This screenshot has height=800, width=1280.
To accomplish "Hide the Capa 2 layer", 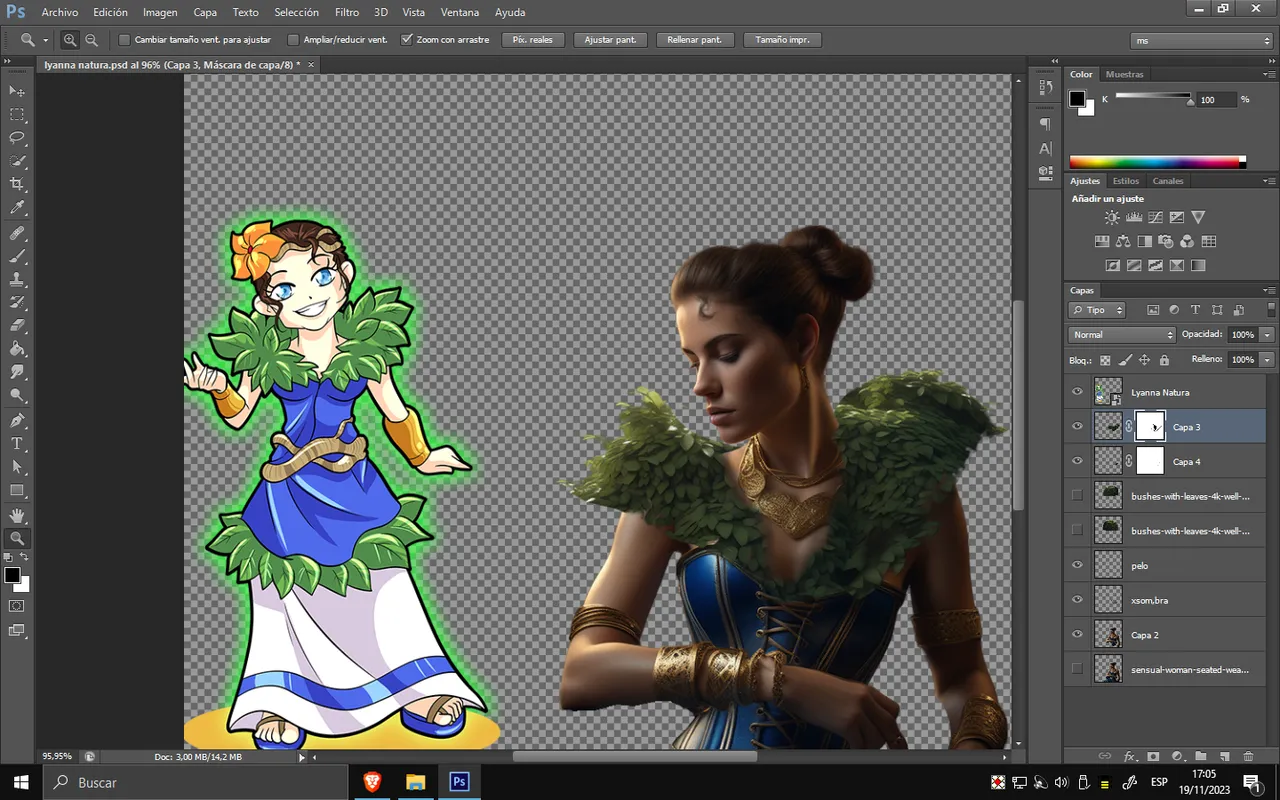I will coord(1077,634).
